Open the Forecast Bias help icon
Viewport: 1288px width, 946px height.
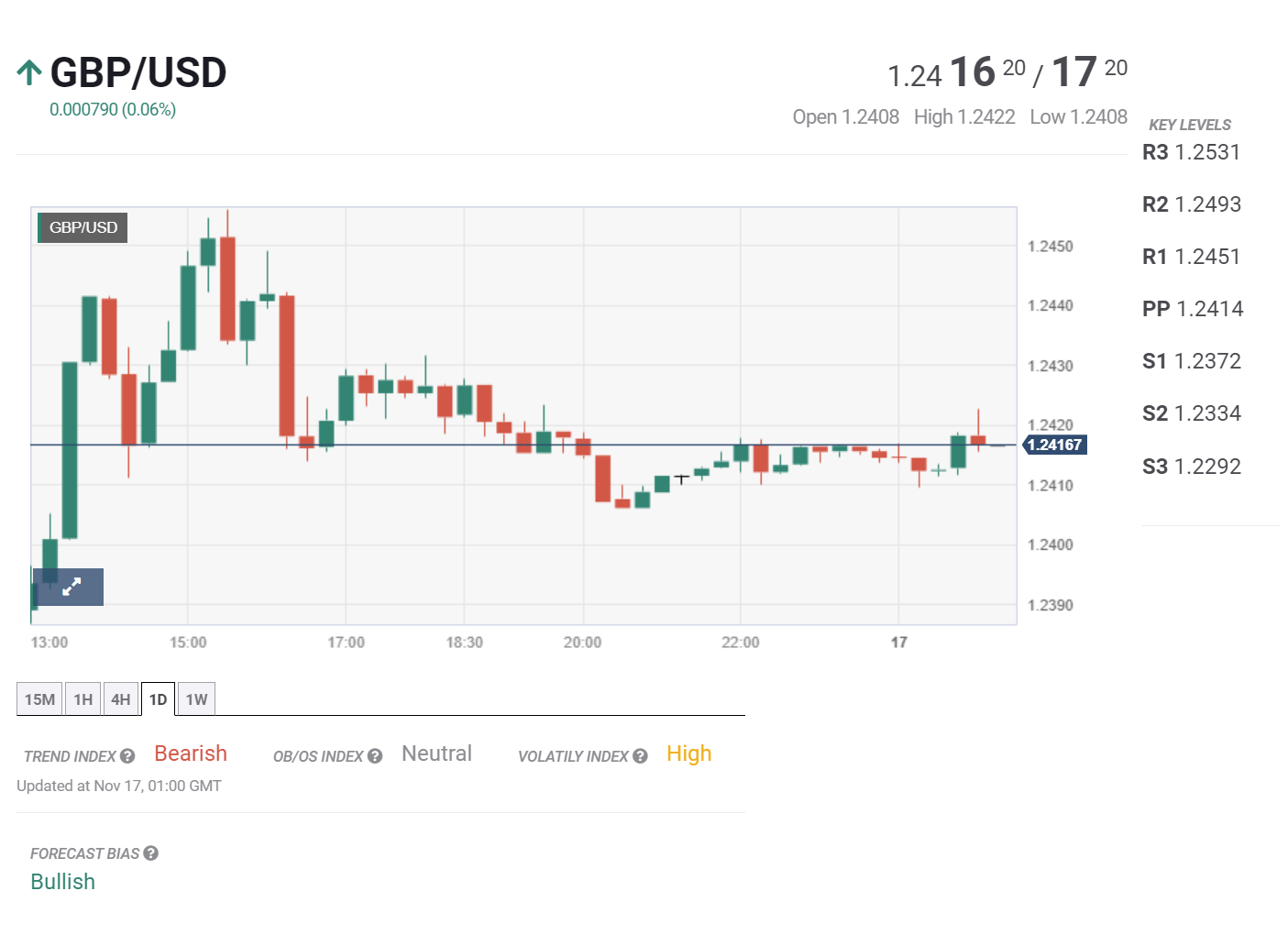(x=151, y=853)
